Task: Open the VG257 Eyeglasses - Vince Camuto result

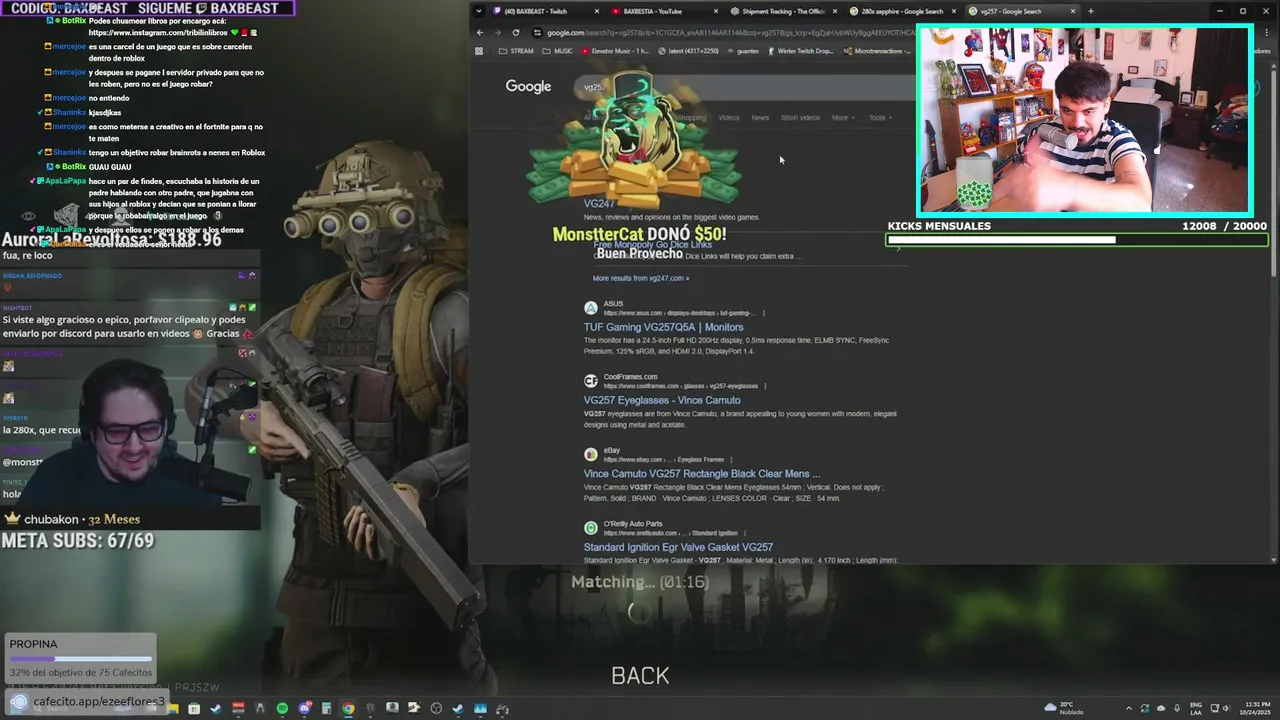Action: coord(662,400)
